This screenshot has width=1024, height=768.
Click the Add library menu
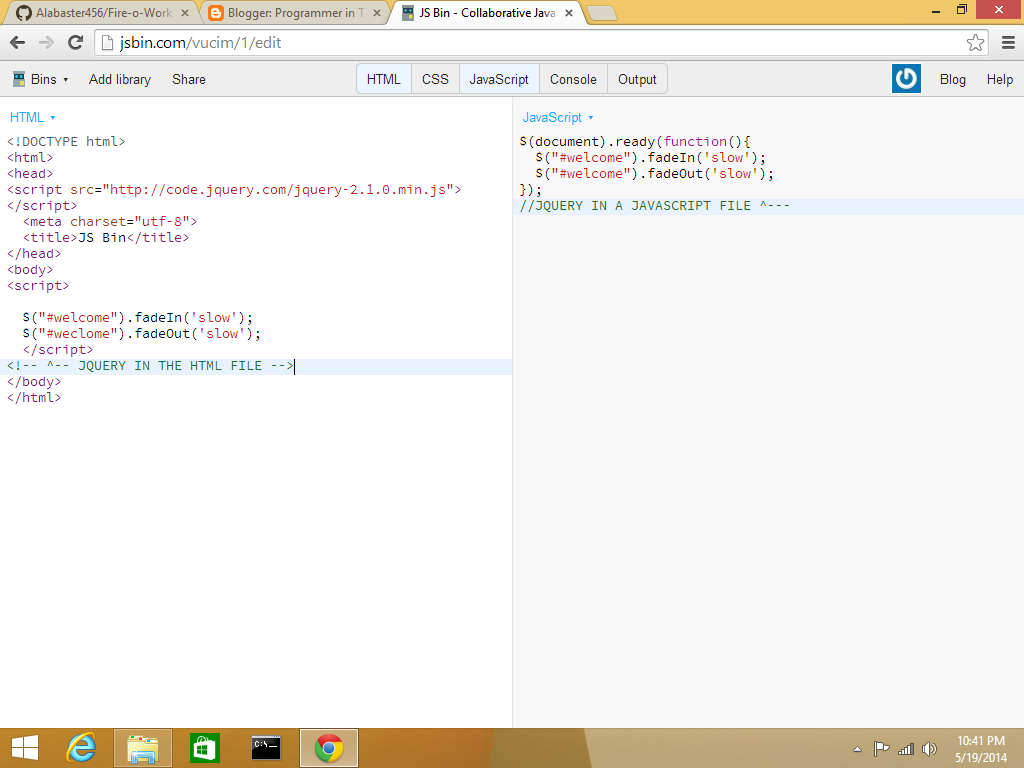pos(120,79)
